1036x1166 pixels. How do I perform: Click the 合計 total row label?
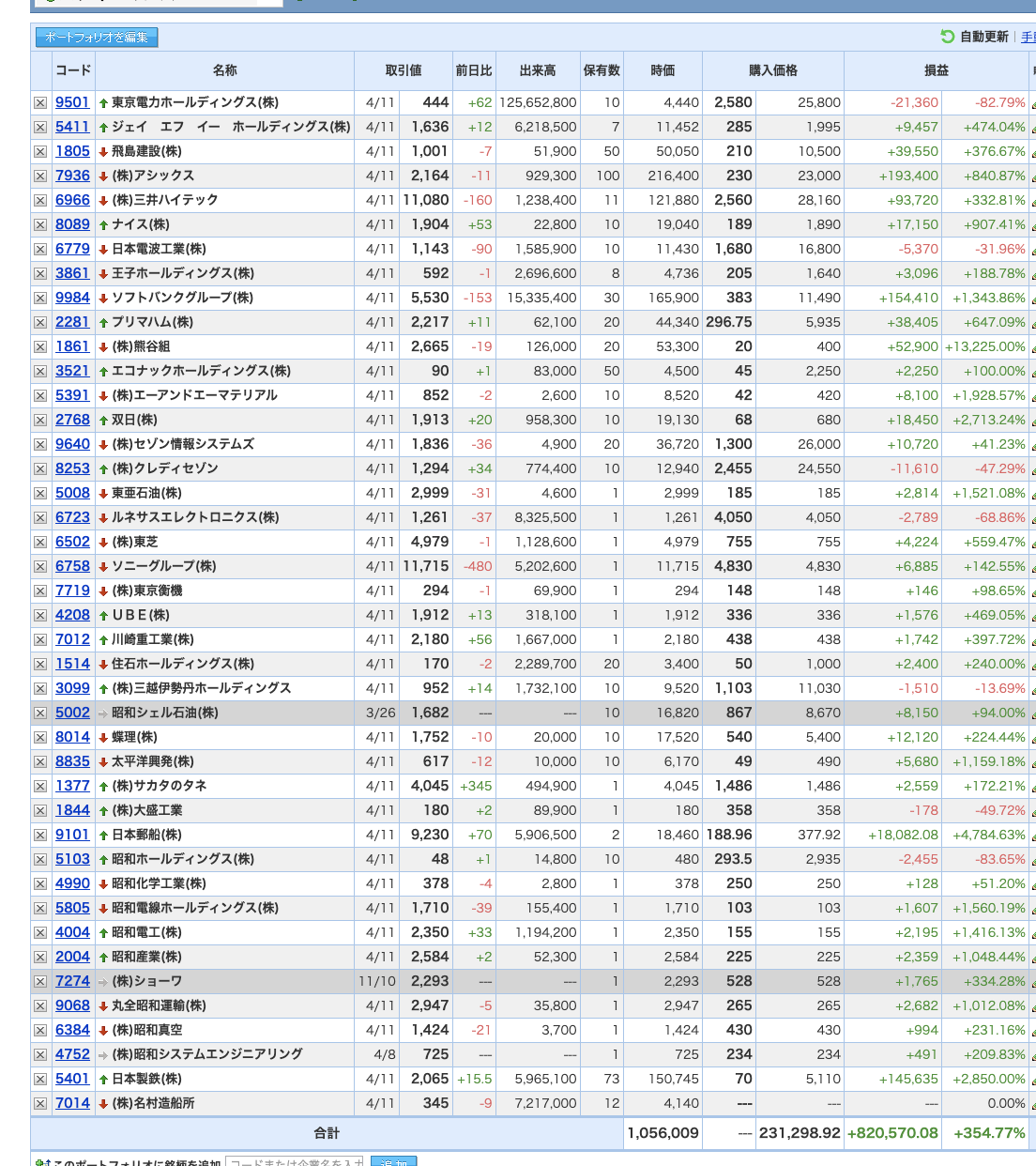[x=327, y=1133]
